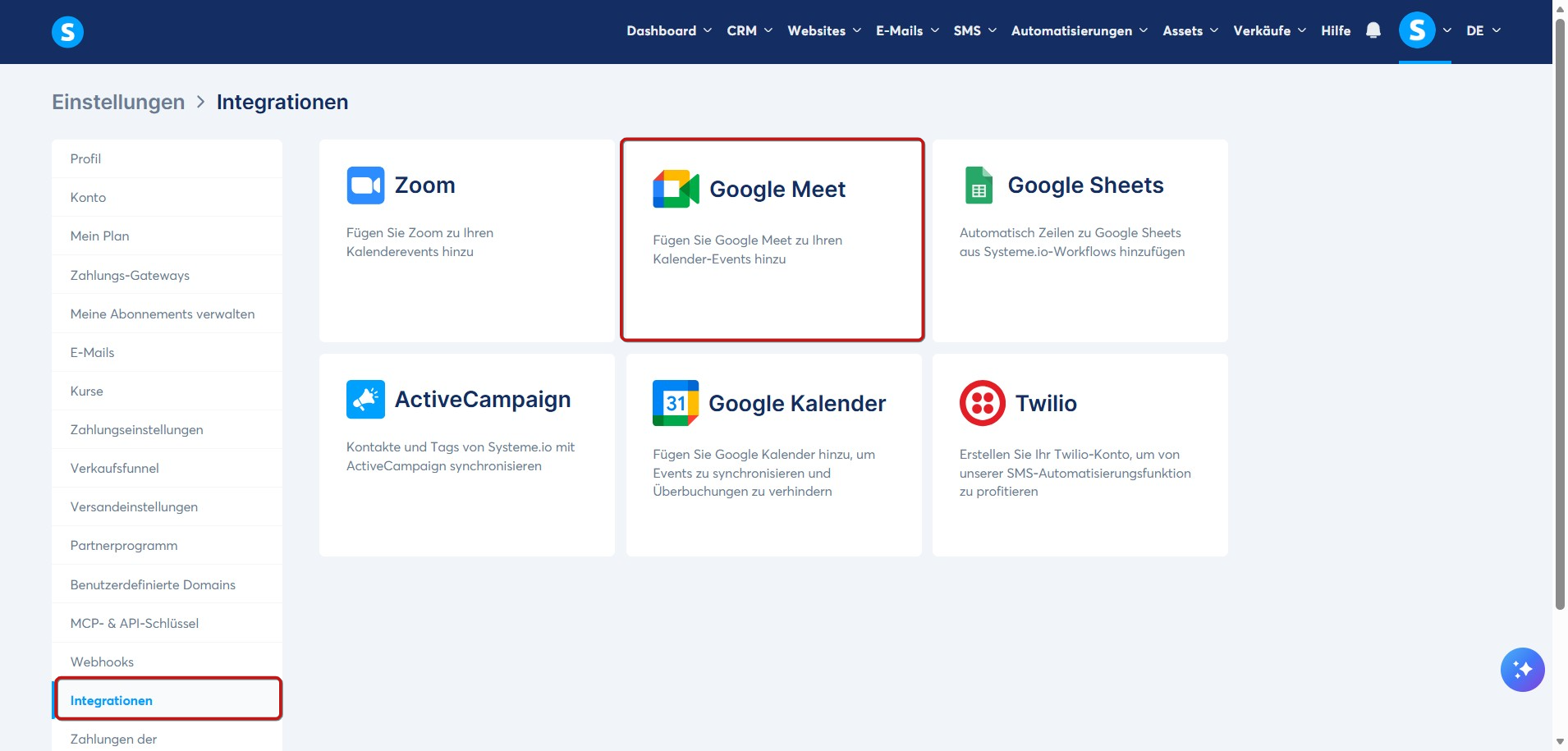
Task: Go to Konto settings
Action: (167, 197)
